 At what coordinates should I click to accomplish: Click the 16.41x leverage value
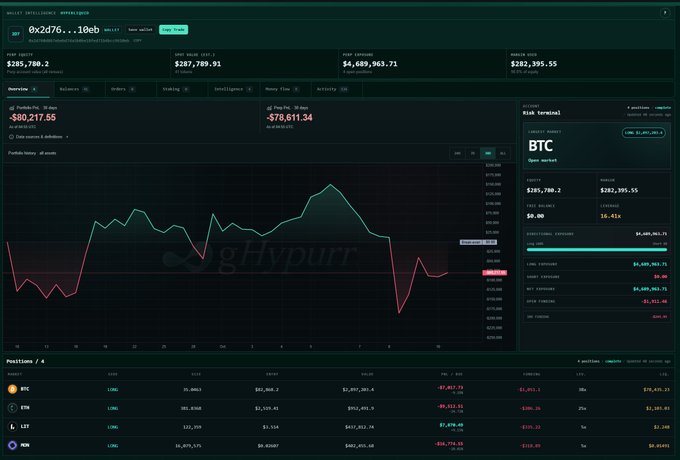[x=611, y=216]
